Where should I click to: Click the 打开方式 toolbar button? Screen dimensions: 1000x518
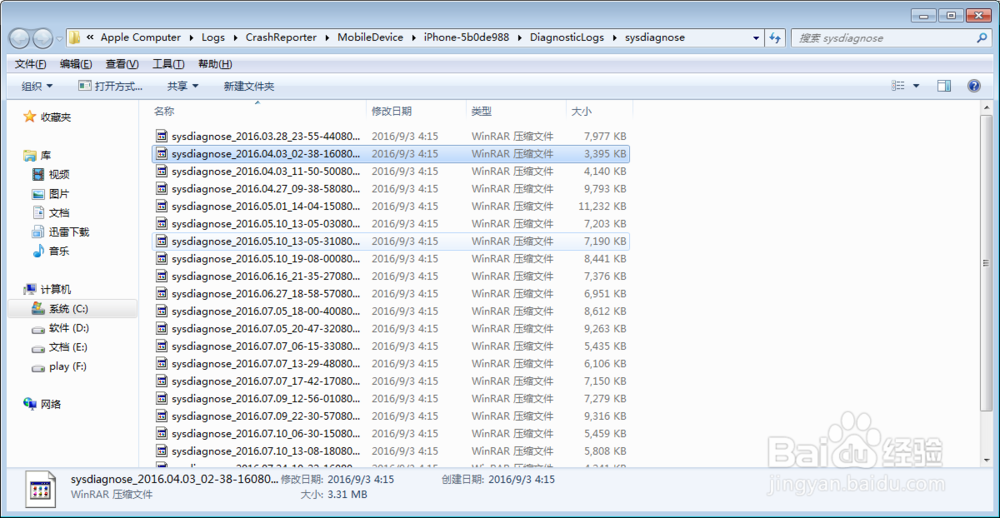(110, 86)
